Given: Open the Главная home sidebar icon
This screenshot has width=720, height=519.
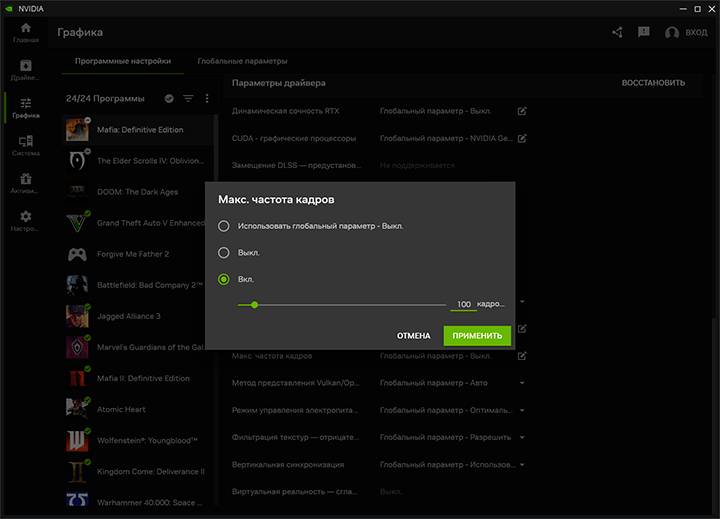Looking at the screenshot, I should point(26,28).
